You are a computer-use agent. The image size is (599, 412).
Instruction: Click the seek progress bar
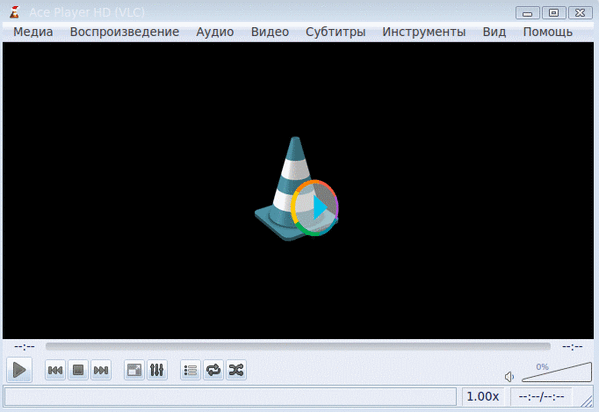[298, 347]
